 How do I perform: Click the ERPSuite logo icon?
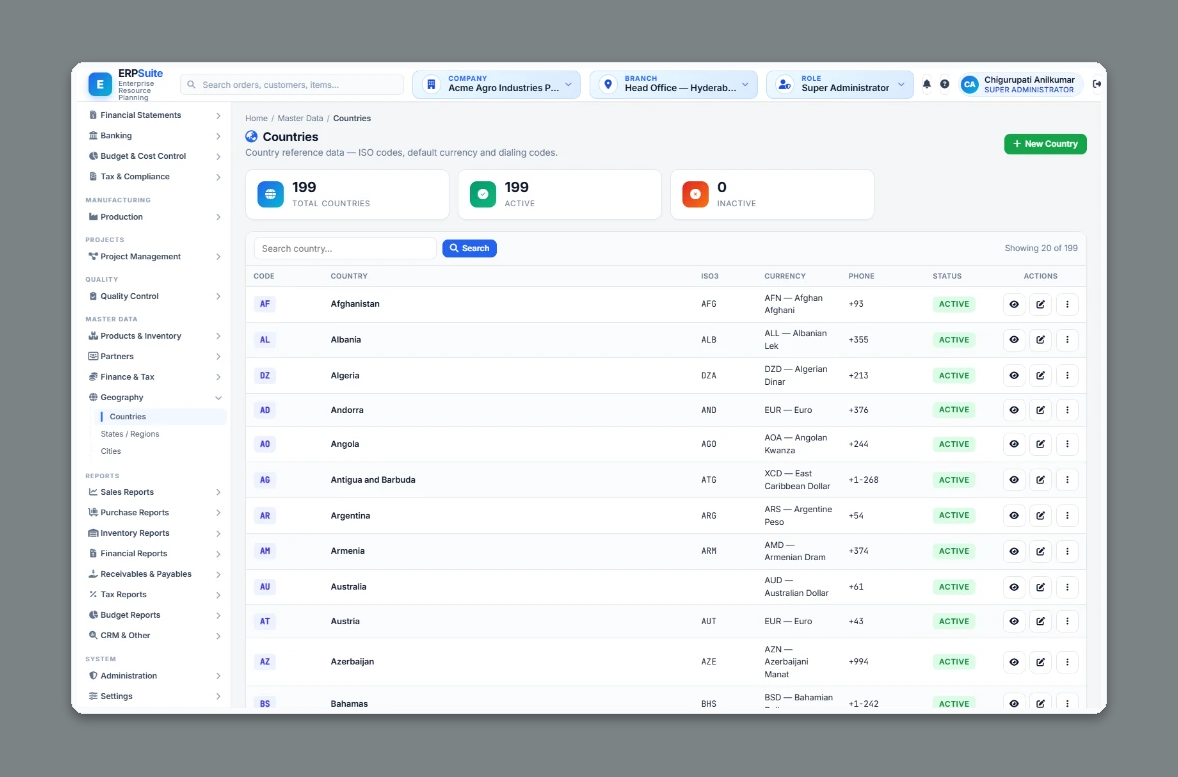tap(100, 84)
